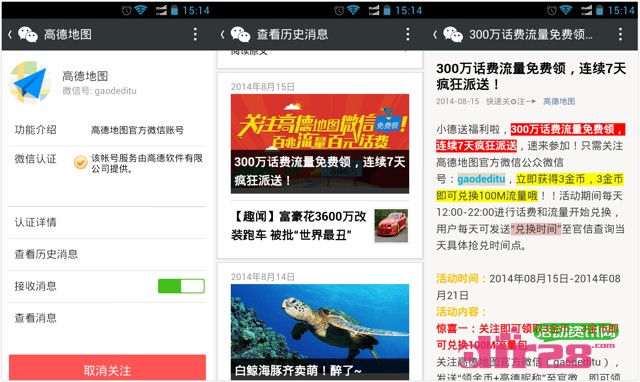Open overflow menu in 查看历史消息 header
This screenshot has width=640, height=382.
point(408,34)
